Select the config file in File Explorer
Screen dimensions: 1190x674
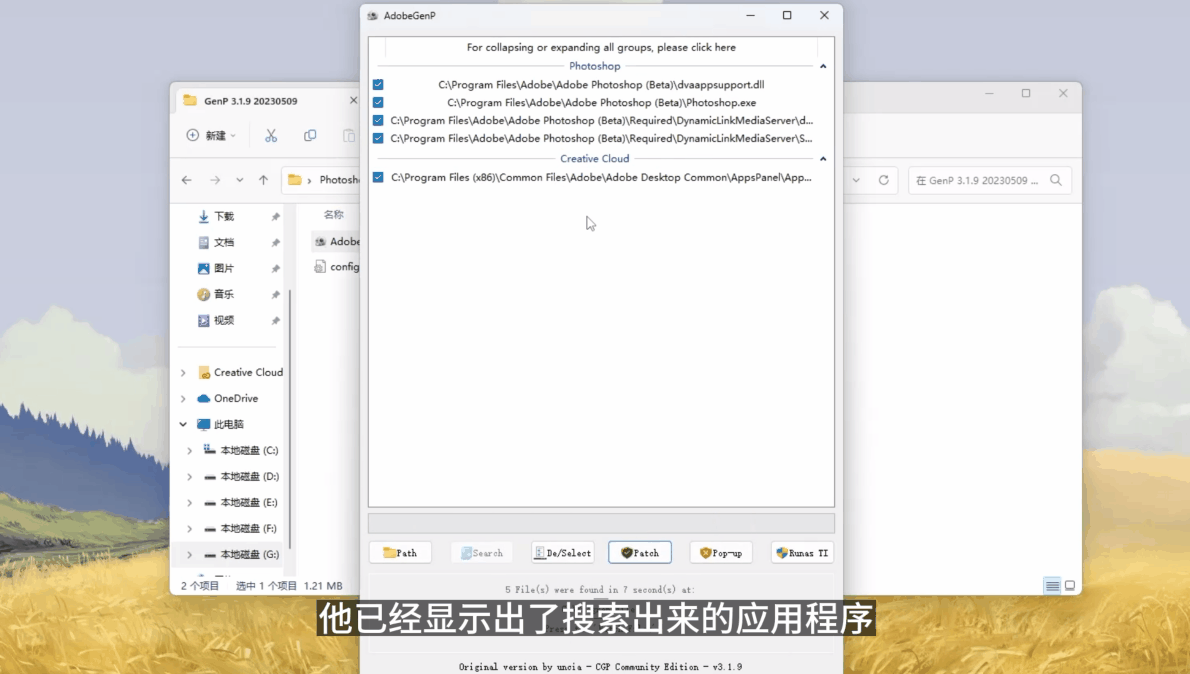click(x=336, y=266)
